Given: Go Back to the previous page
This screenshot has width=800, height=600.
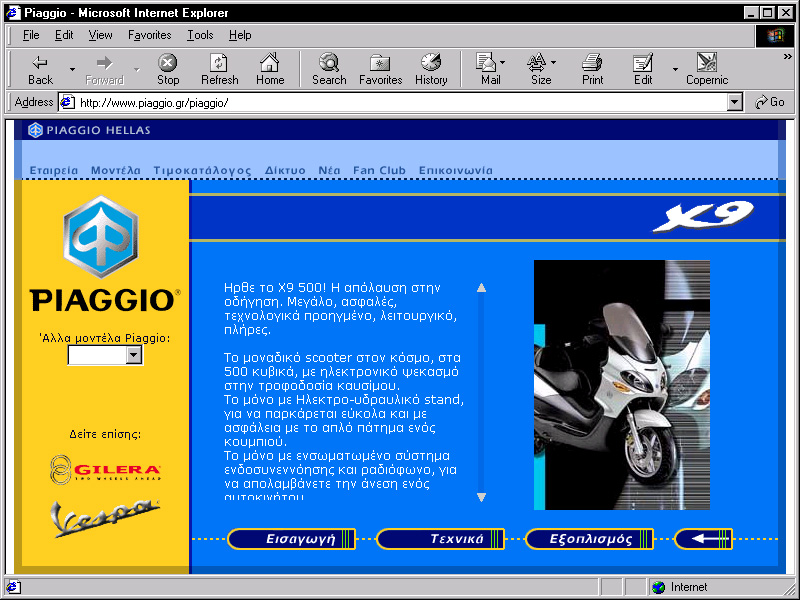Looking at the screenshot, I should click(40, 70).
